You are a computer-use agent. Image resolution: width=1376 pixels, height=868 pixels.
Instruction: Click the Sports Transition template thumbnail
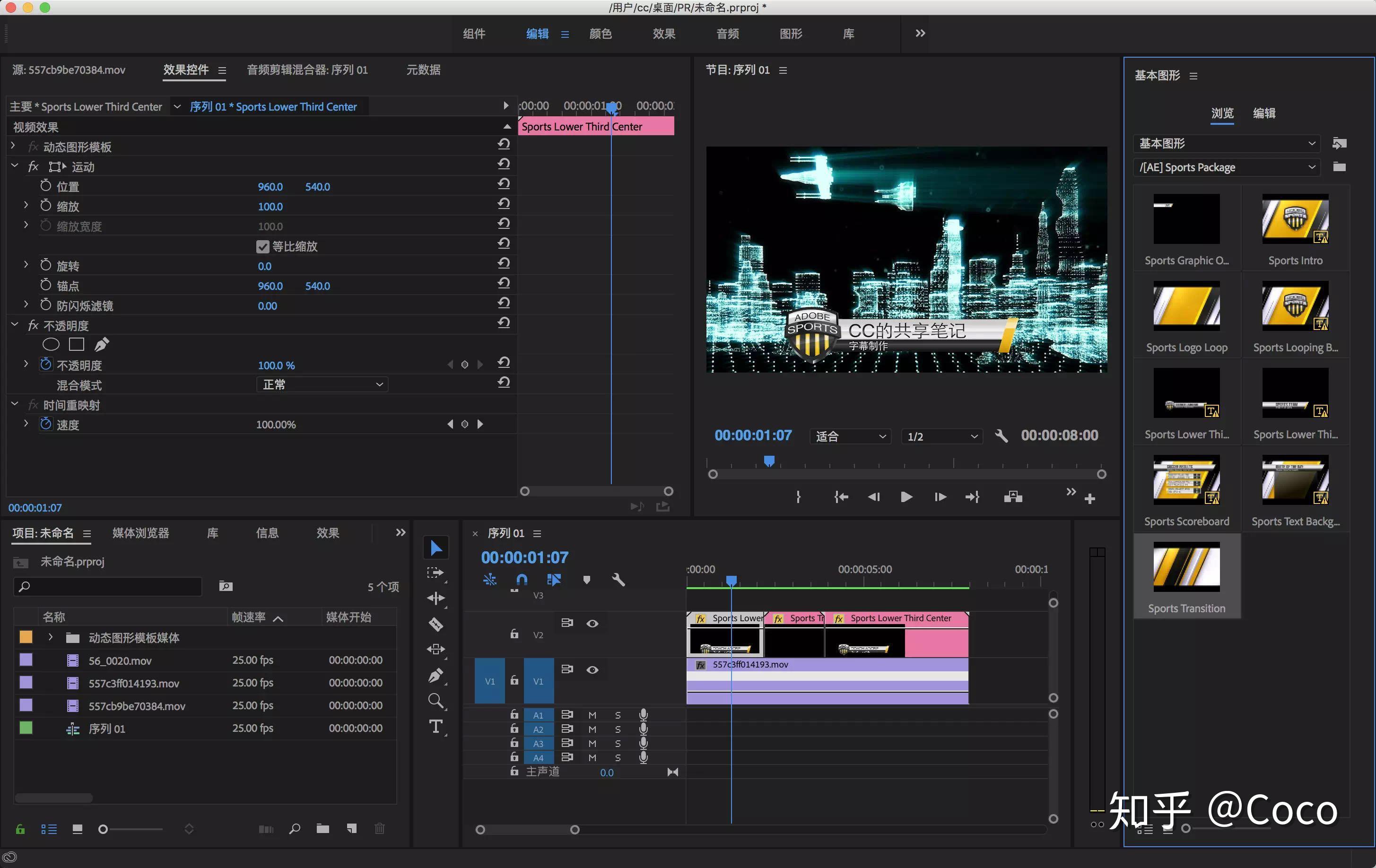pyautogui.click(x=1186, y=567)
